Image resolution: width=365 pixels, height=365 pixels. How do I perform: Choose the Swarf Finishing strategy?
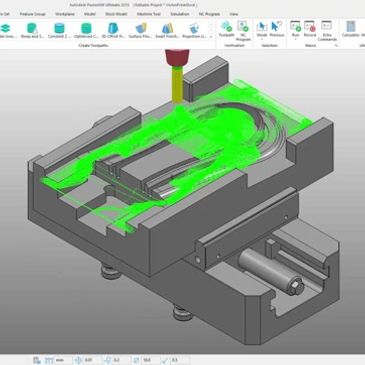(x=167, y=30)
